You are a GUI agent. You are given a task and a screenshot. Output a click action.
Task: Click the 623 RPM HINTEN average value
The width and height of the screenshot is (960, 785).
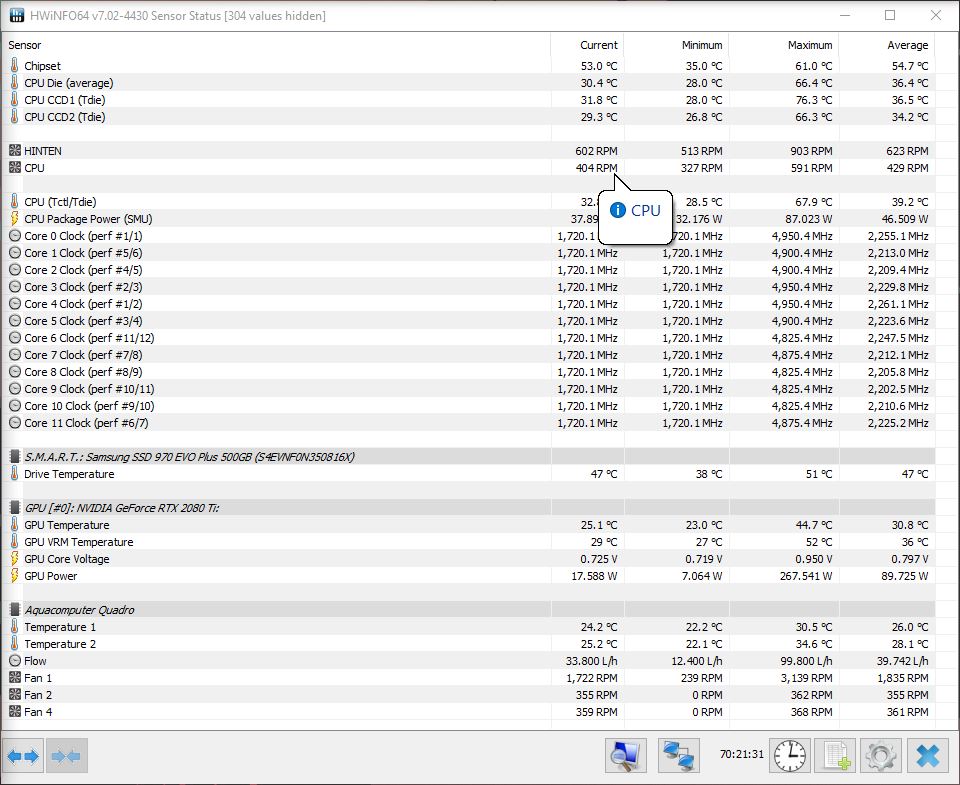pos(907,151)
